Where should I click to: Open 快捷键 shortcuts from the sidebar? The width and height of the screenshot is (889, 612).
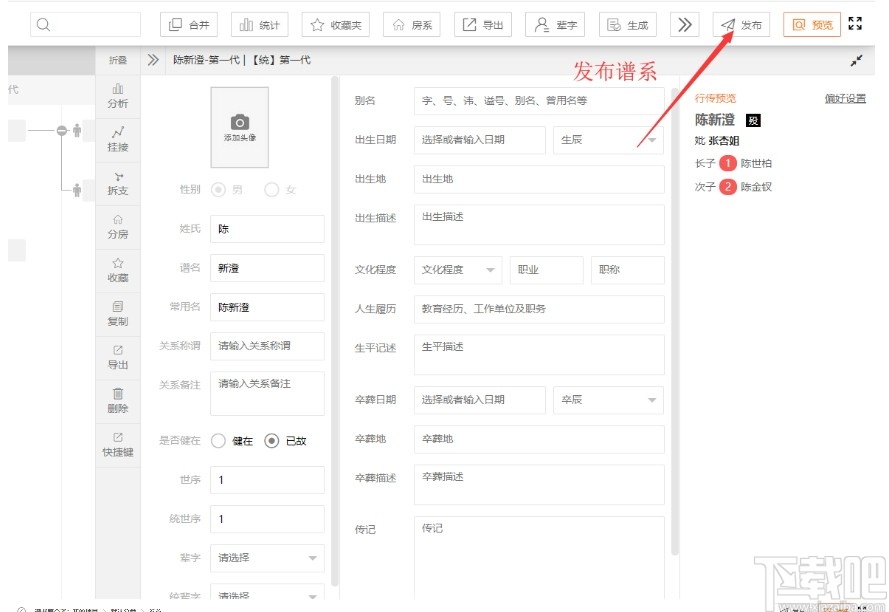coord(117,446)
